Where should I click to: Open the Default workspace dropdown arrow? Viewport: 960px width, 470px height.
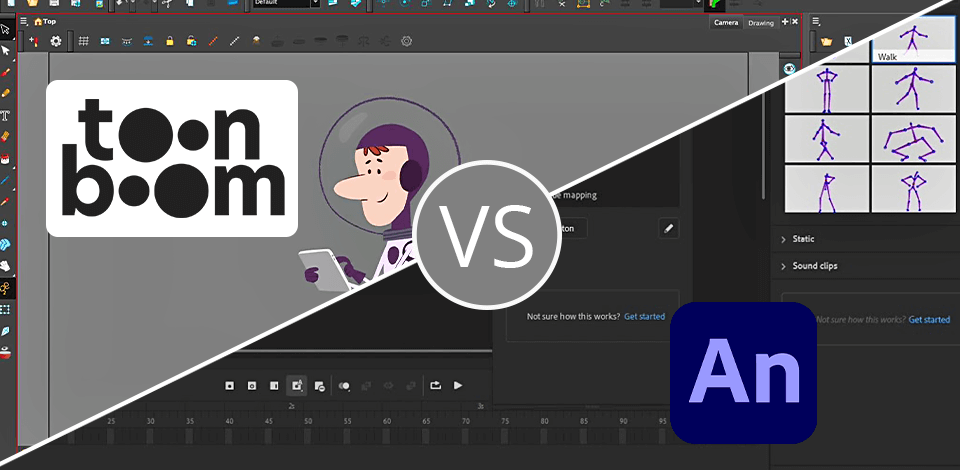tap(315, 3)
